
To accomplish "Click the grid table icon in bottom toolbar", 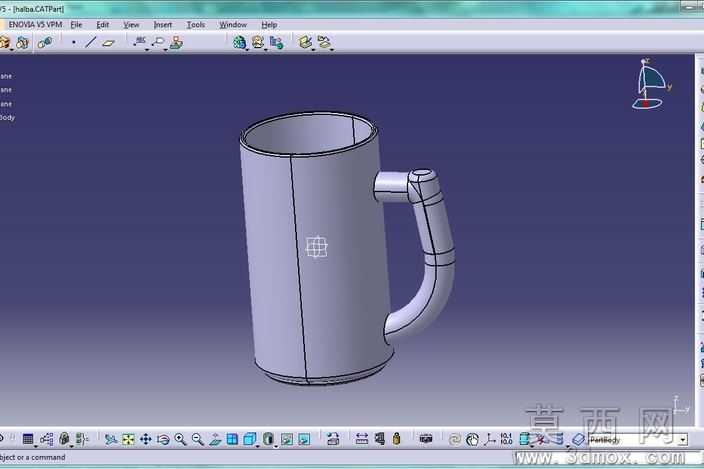I will tap(28, 439).
